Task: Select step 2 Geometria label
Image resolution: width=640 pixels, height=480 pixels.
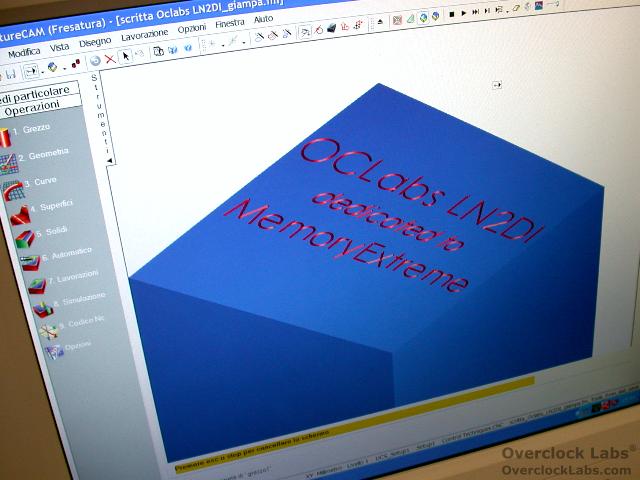Action: 43,155
